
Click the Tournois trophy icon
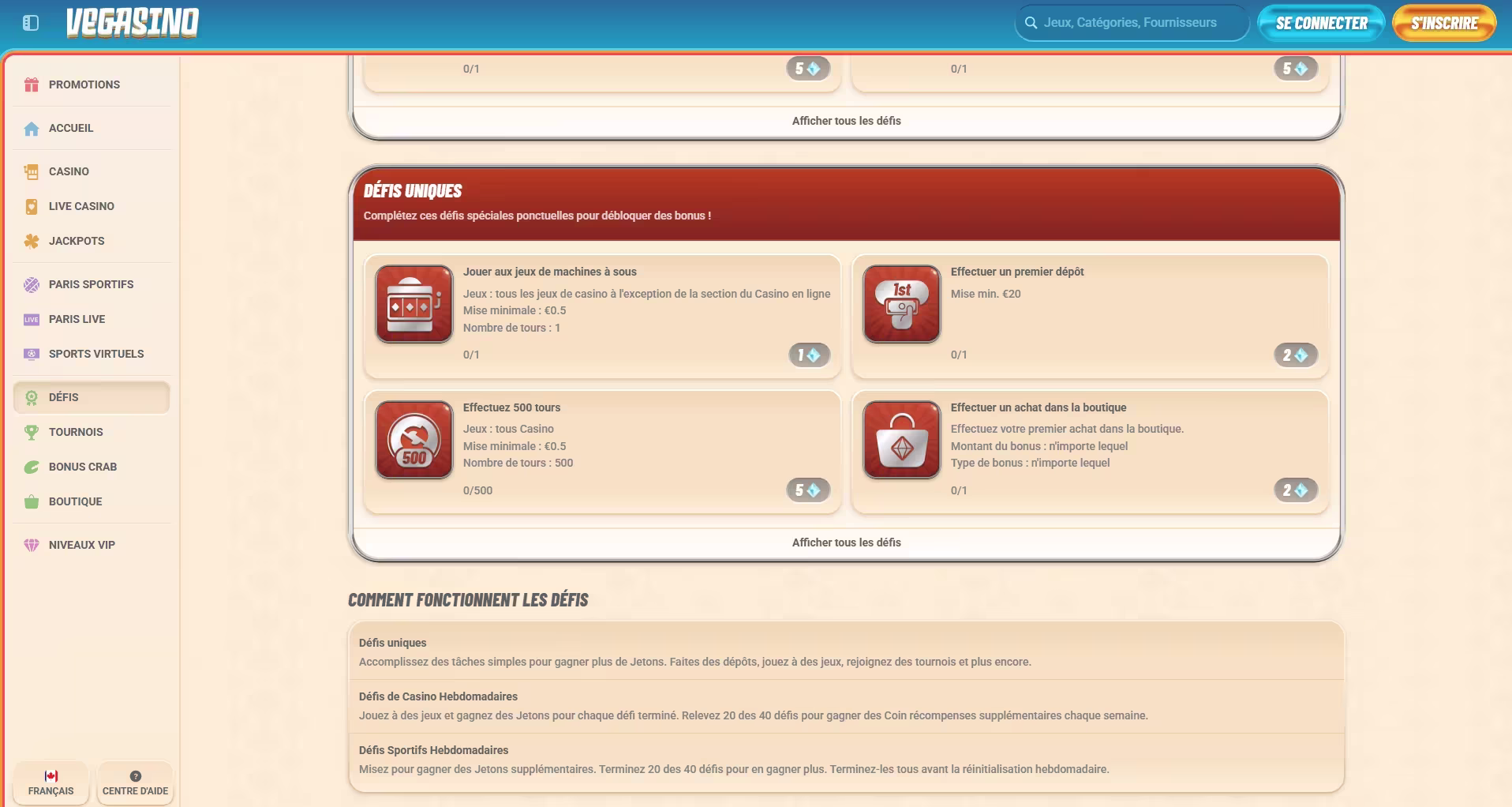tap(32, 432)
